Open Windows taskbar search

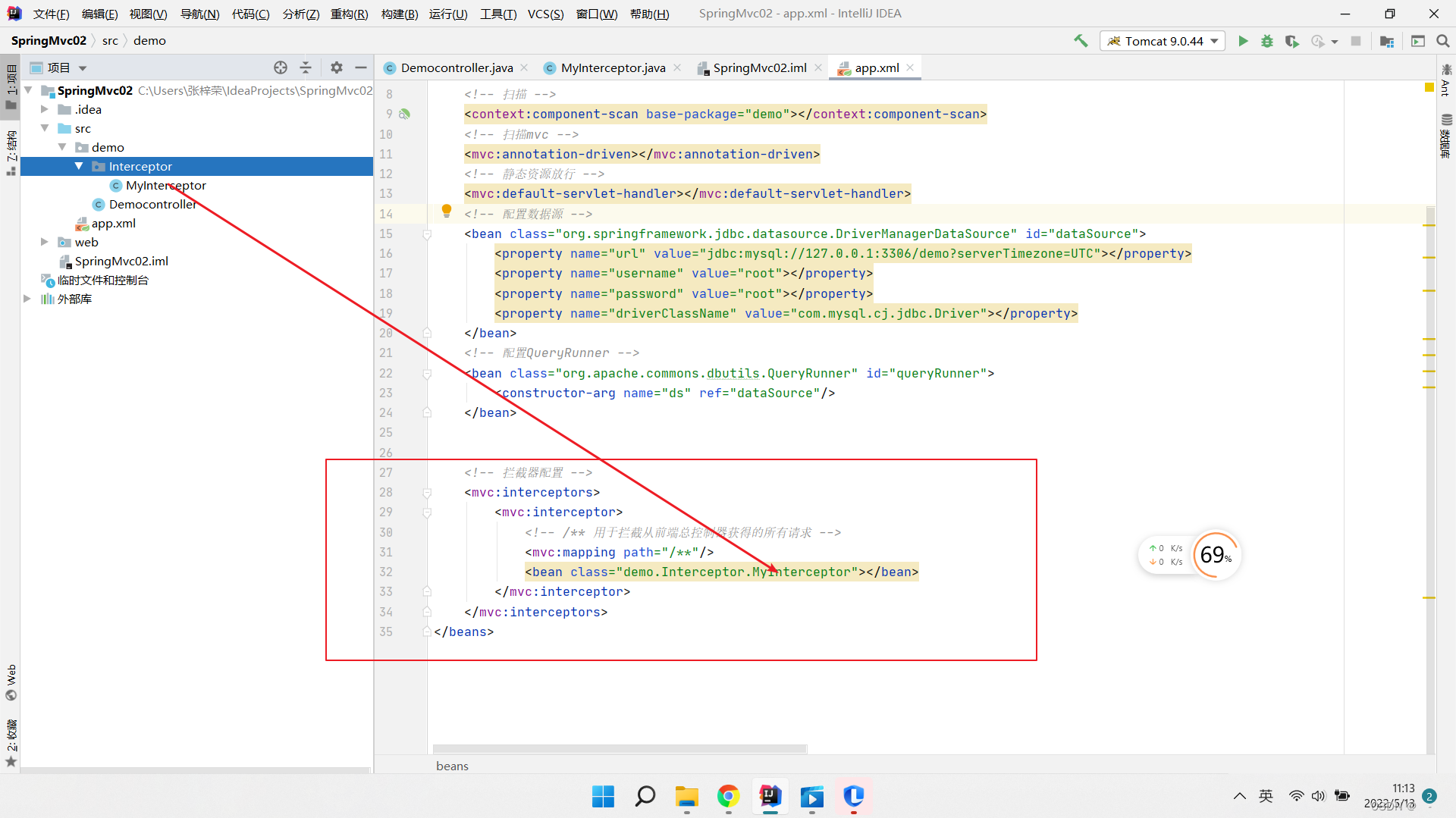coord(645,796)
